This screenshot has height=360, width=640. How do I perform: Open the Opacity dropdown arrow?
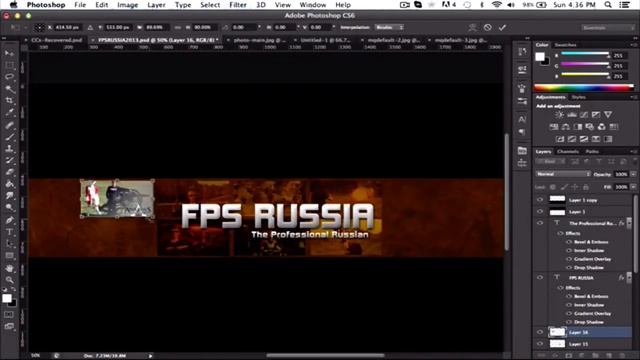click(x=633, y=174)
